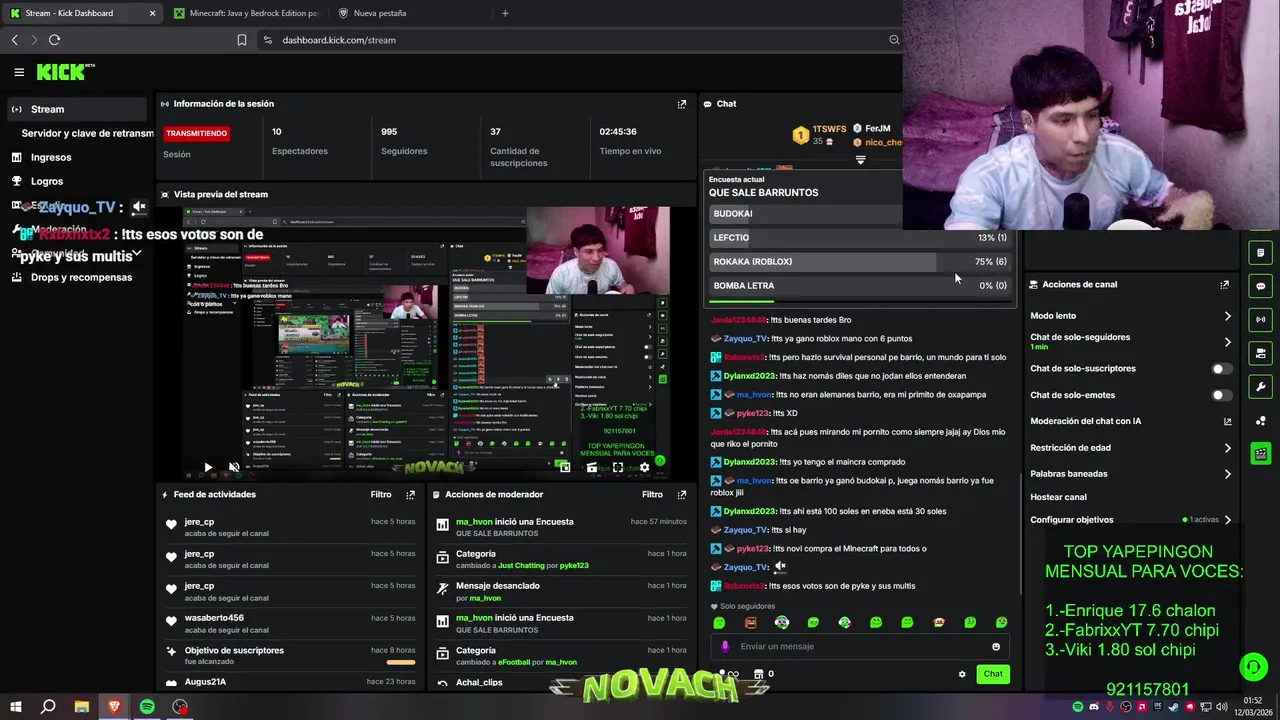The image size is (1280, 720).
Task: Open Ingresos in the sidebar
Action: (x=51, y=157)
